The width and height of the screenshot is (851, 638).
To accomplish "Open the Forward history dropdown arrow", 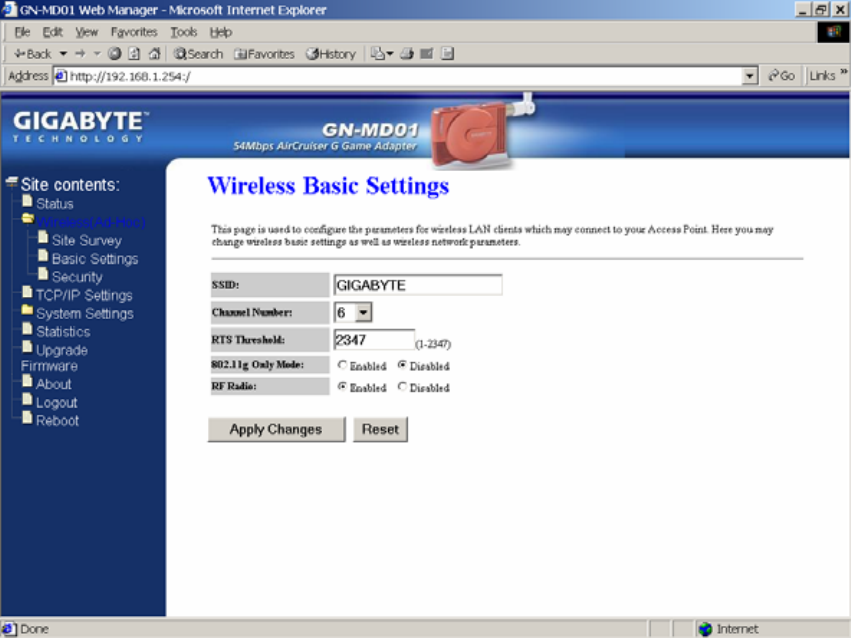I will point(97,54).
